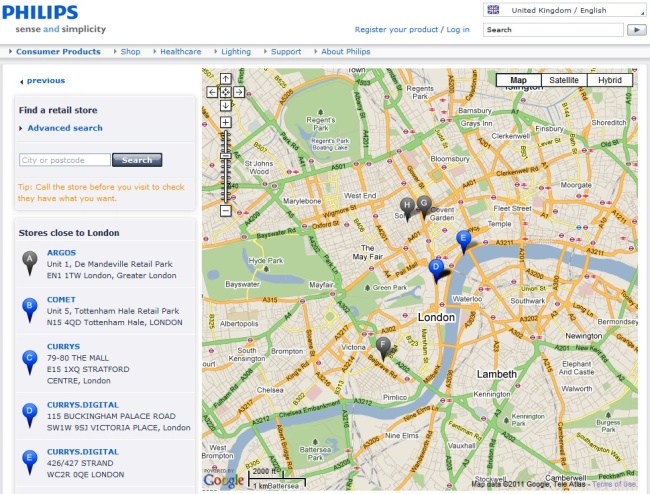Click 'Hyde Park' label on the map
The image size is (650, 494).
(266, 261)
